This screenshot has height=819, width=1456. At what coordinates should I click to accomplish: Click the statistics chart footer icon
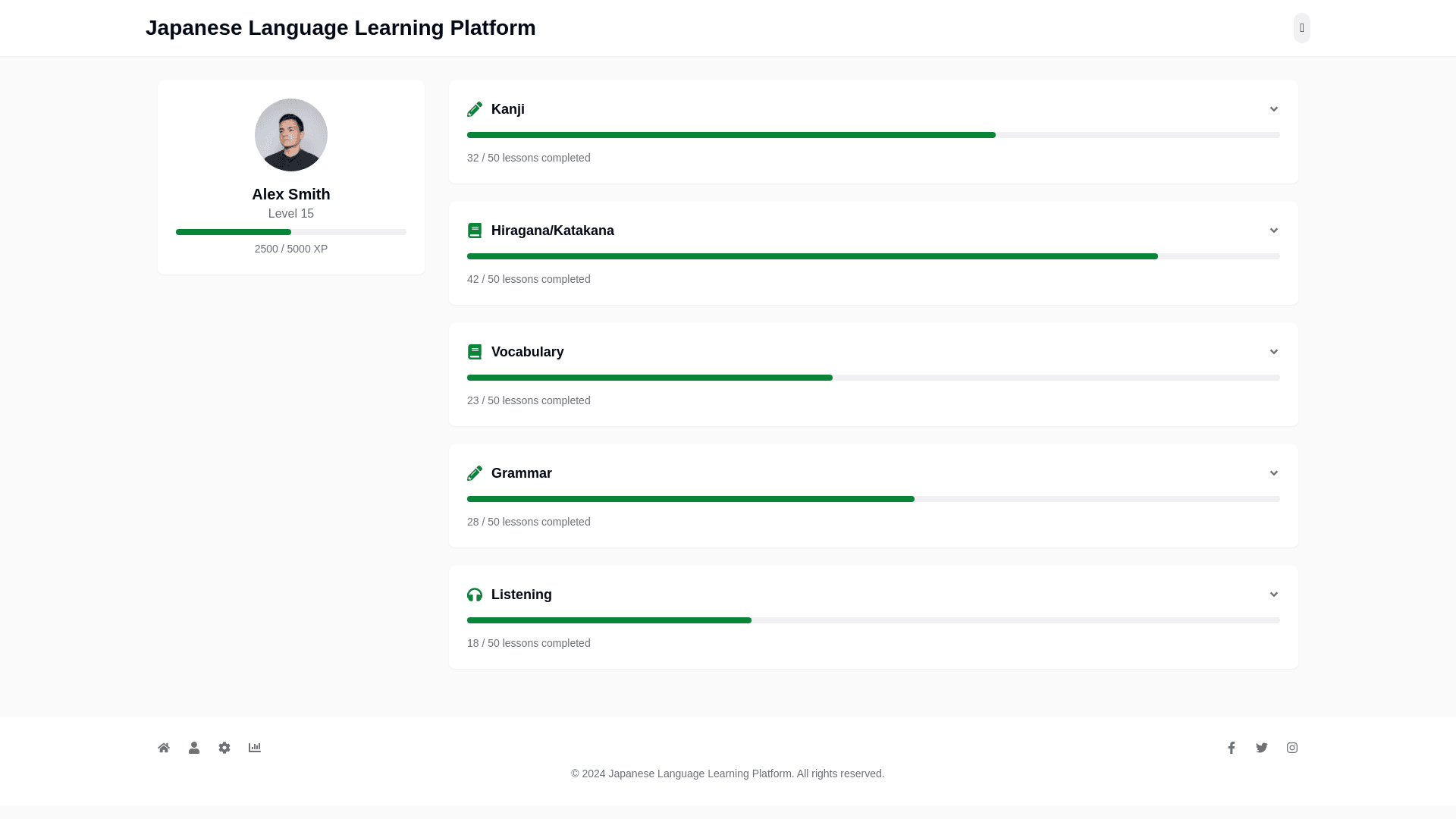(255, 748)
